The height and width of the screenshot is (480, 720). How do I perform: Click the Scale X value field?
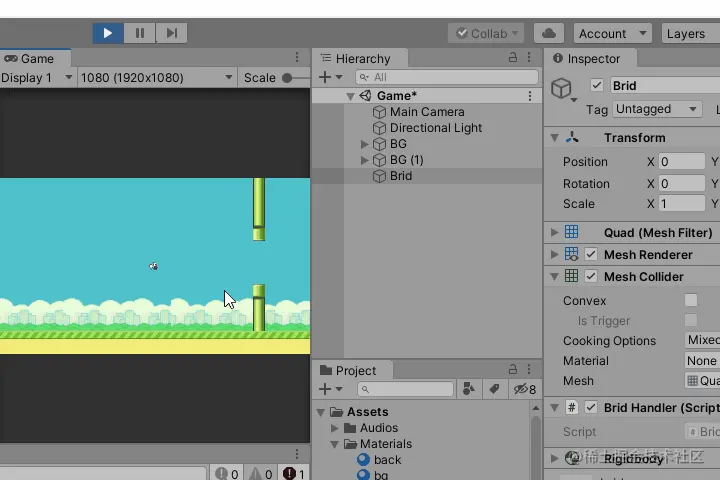coord(681,203)
